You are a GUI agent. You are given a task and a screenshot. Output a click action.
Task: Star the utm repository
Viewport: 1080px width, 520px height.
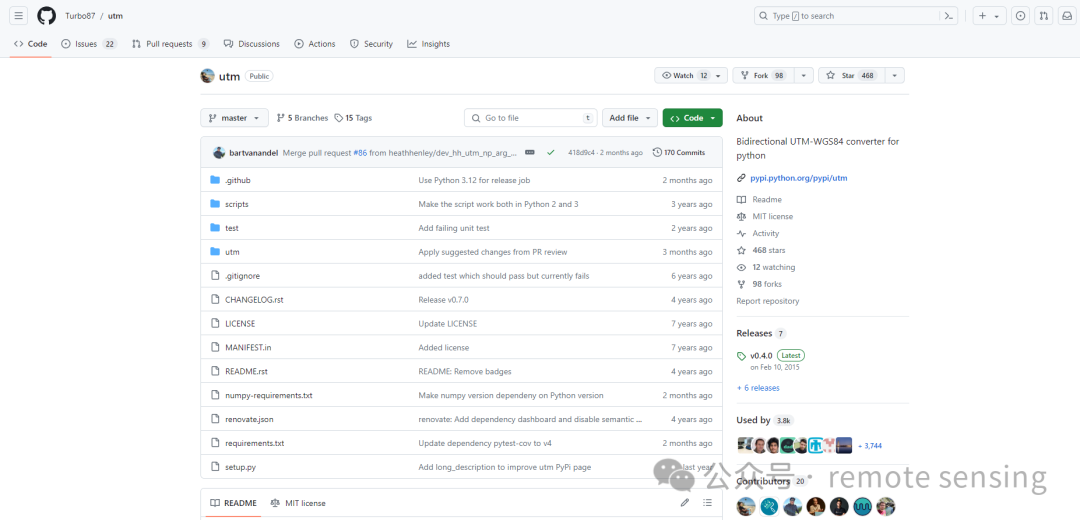coord(851,76)
